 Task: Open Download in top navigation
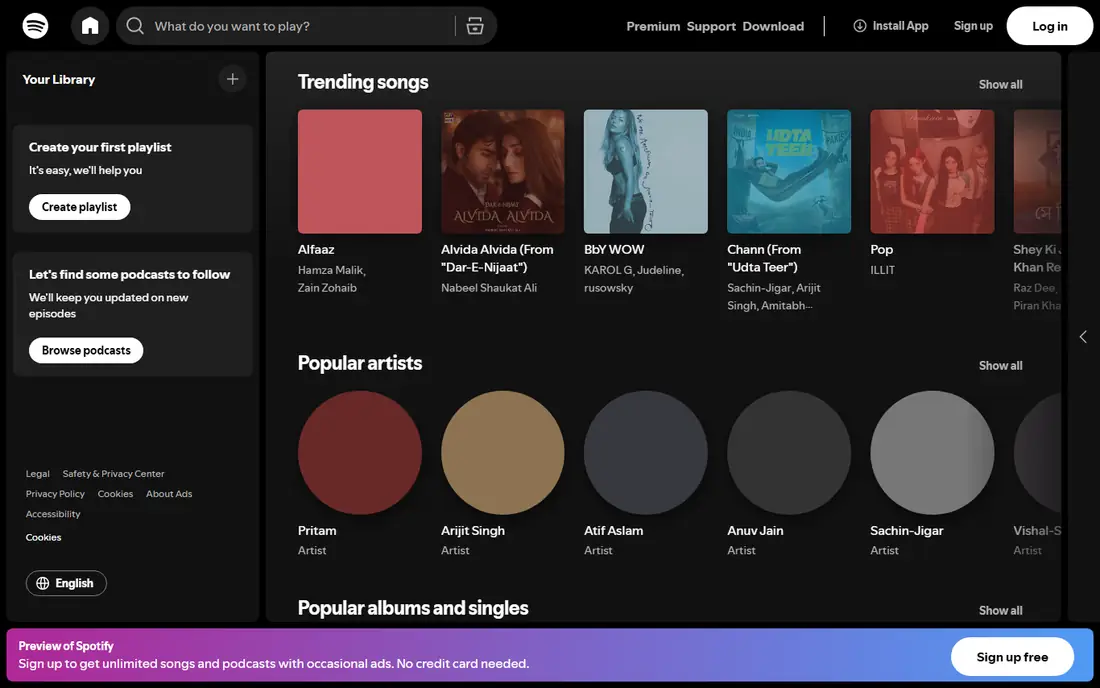click(x=773, y=26)
